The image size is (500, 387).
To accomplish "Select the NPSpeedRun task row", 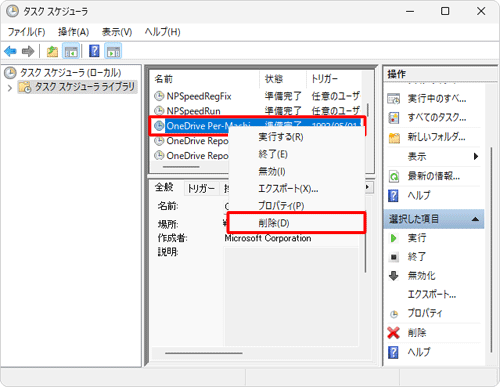I will click(x=257, y=110).
